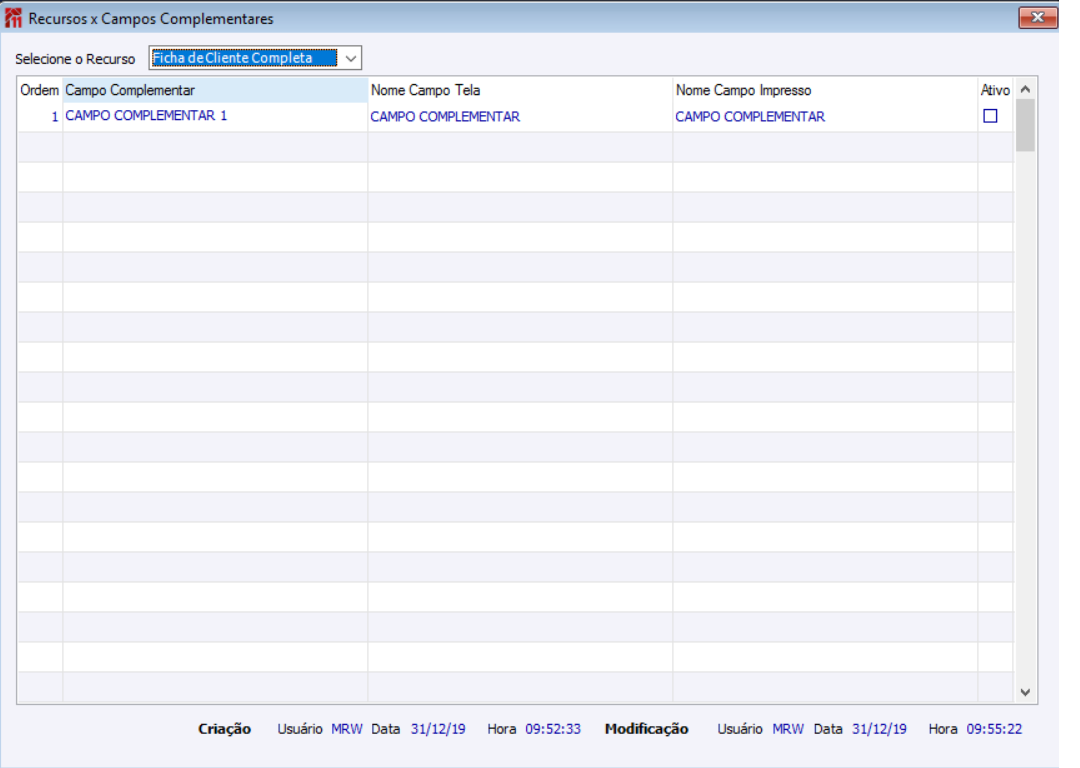Screen dimensions: 1080x768
Task: Click the scrollbar up arrow
Action: click(1025, 89)
